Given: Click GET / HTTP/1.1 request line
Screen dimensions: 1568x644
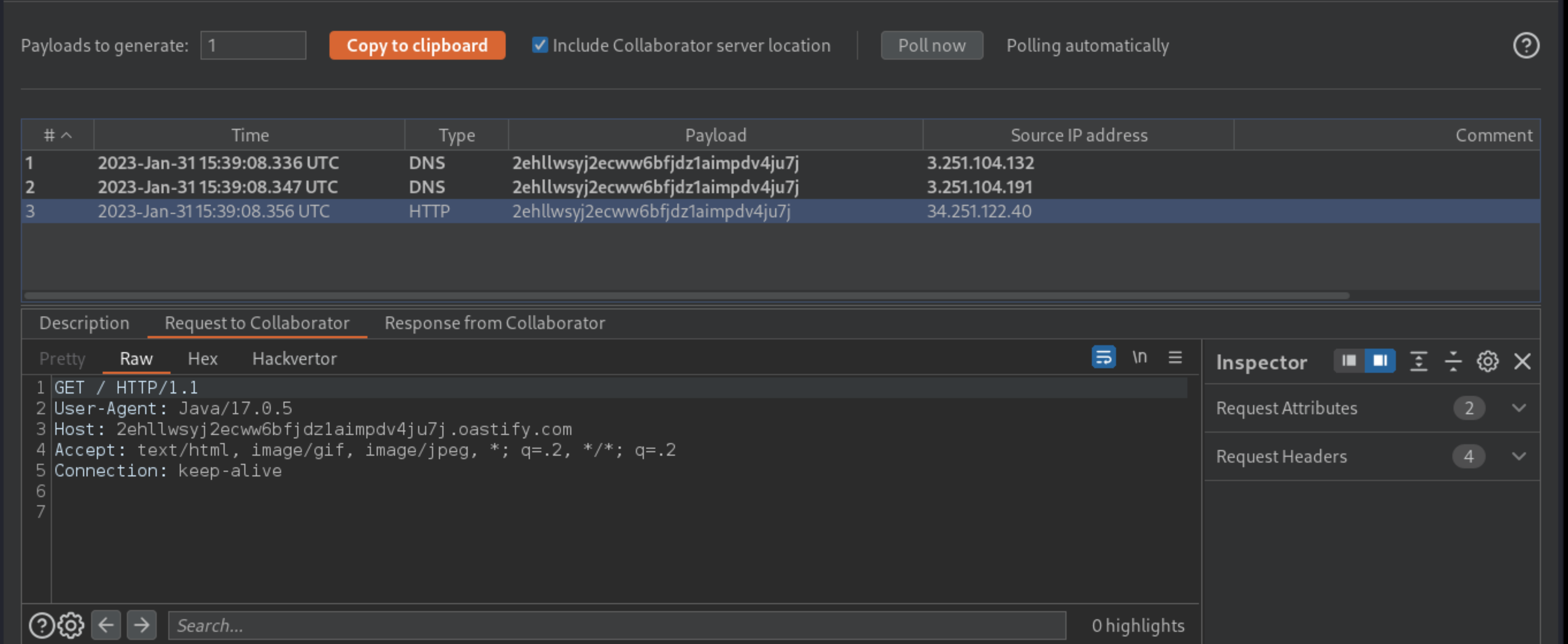Looking at the screenshot, I should [x=126, y=388].
